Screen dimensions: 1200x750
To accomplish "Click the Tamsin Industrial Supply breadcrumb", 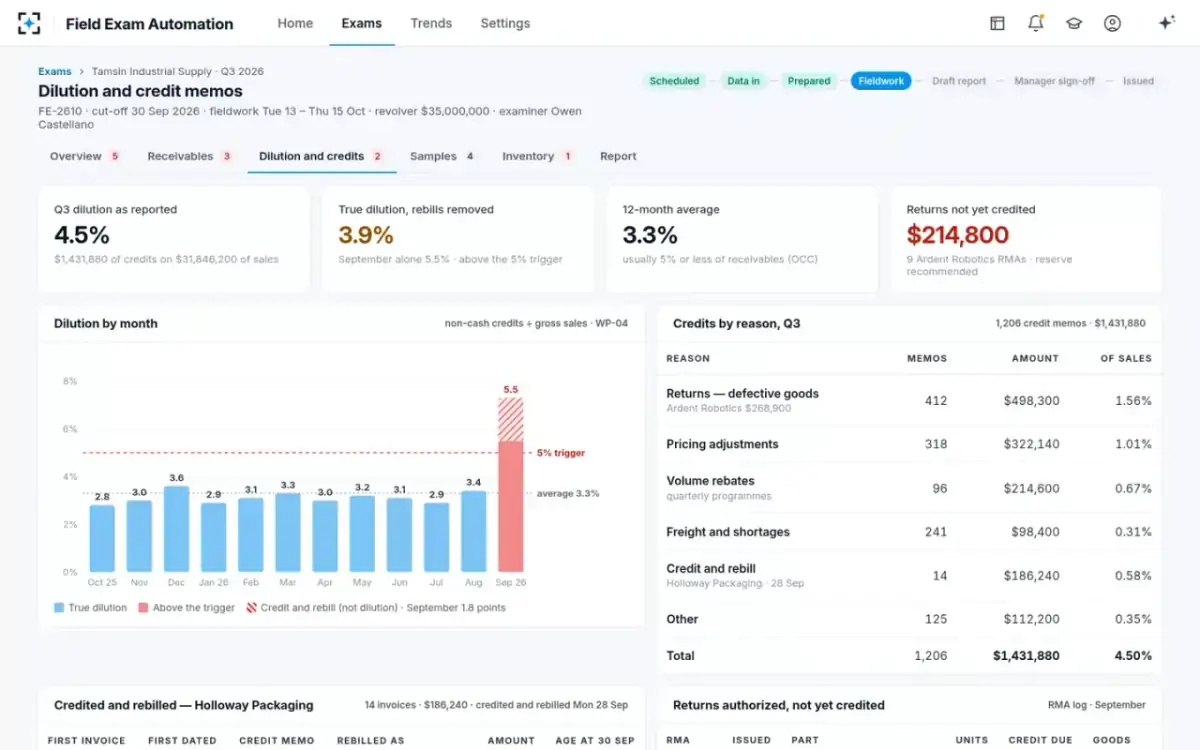I will (x=178, y=72).
